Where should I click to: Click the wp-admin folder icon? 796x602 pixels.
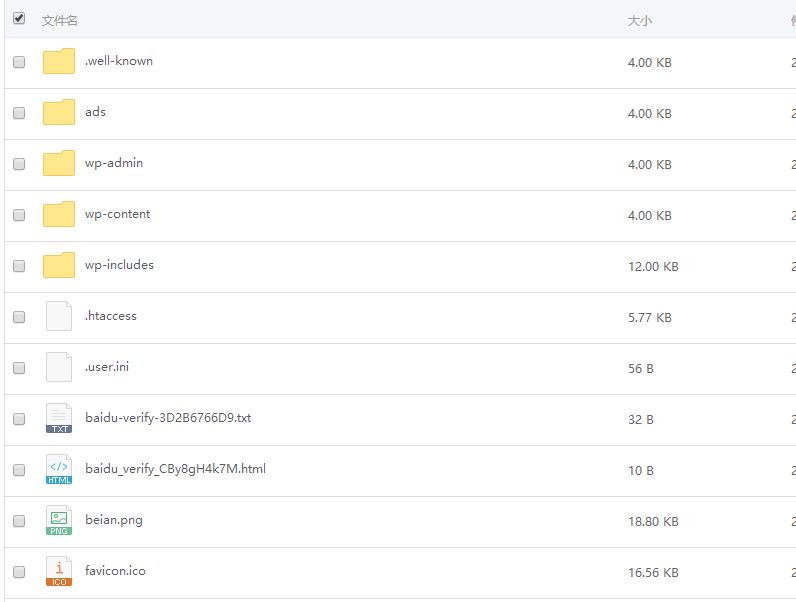[59, 164]
